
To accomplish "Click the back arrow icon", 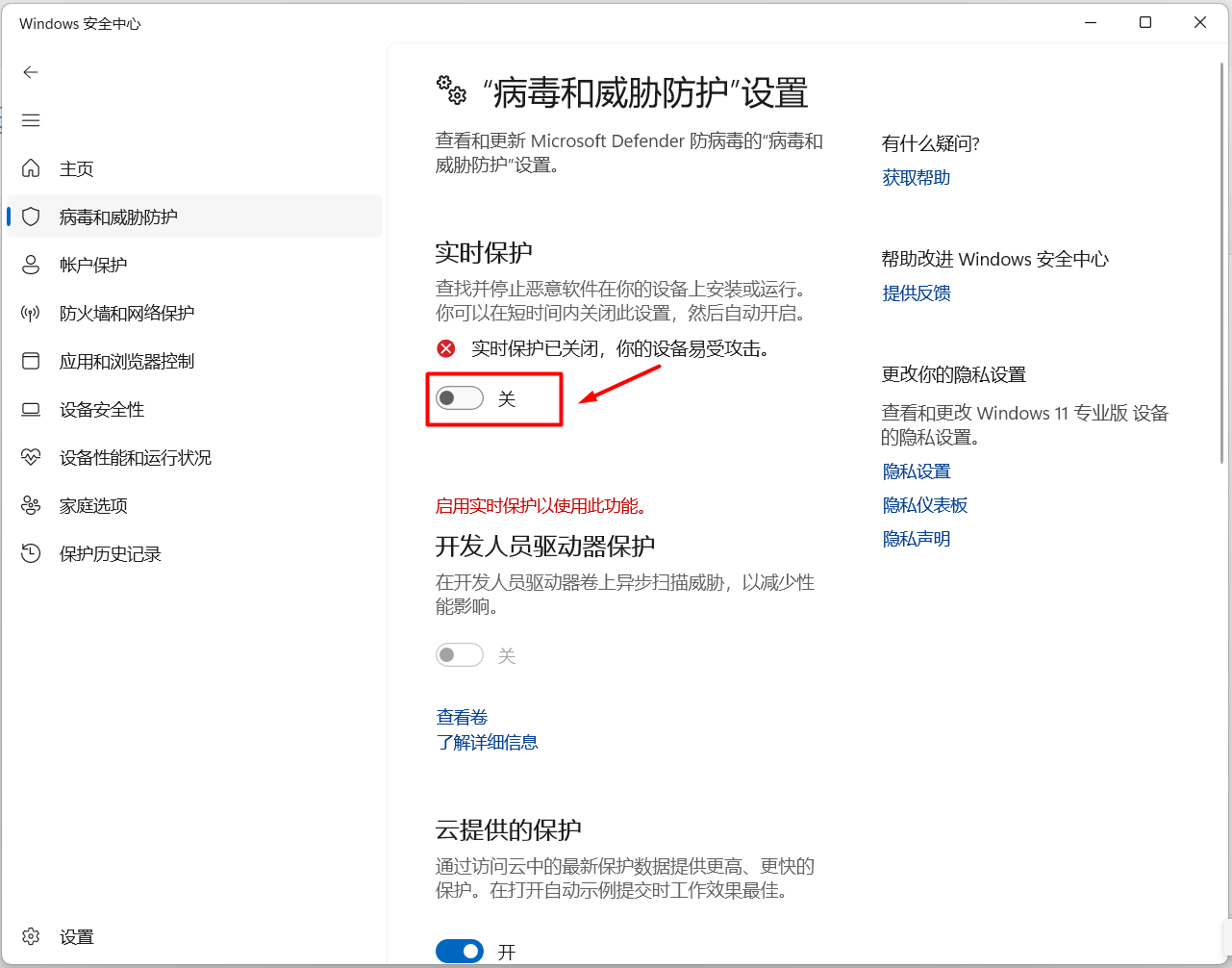I will click(x=31, y=72).
